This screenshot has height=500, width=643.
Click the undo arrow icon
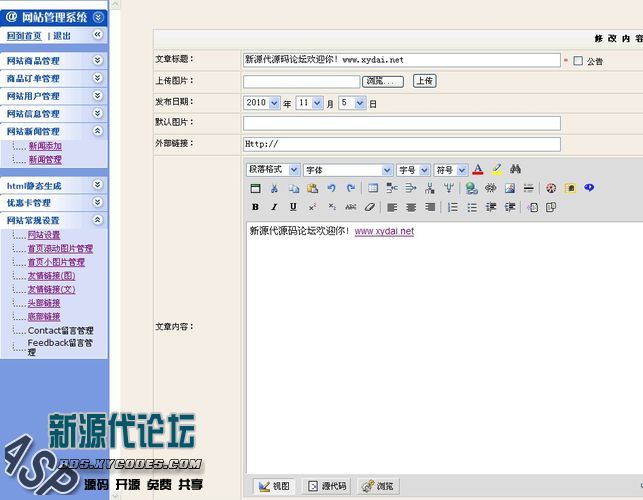click(x=331, y=188)
